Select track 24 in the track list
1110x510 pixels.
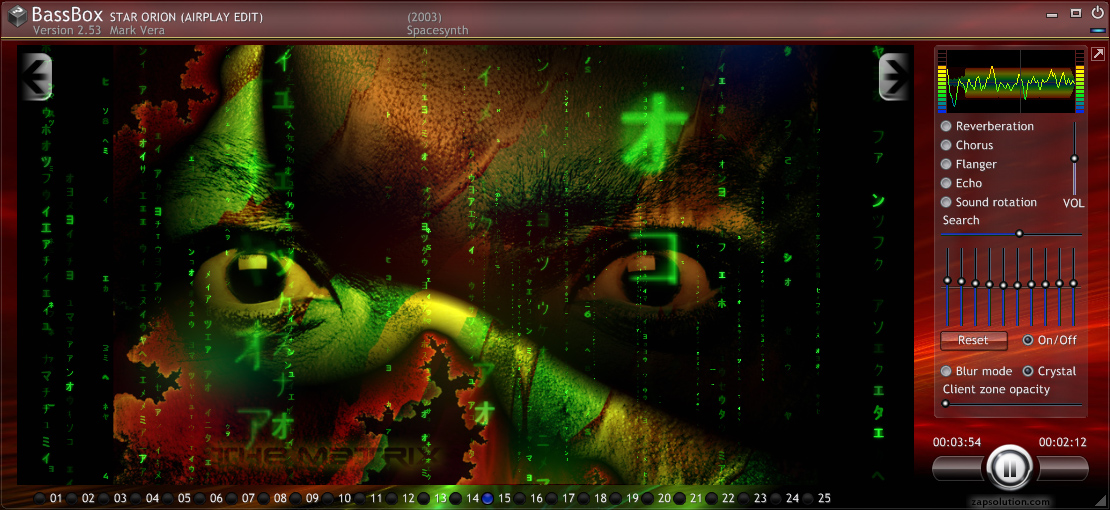coord(776,498)
